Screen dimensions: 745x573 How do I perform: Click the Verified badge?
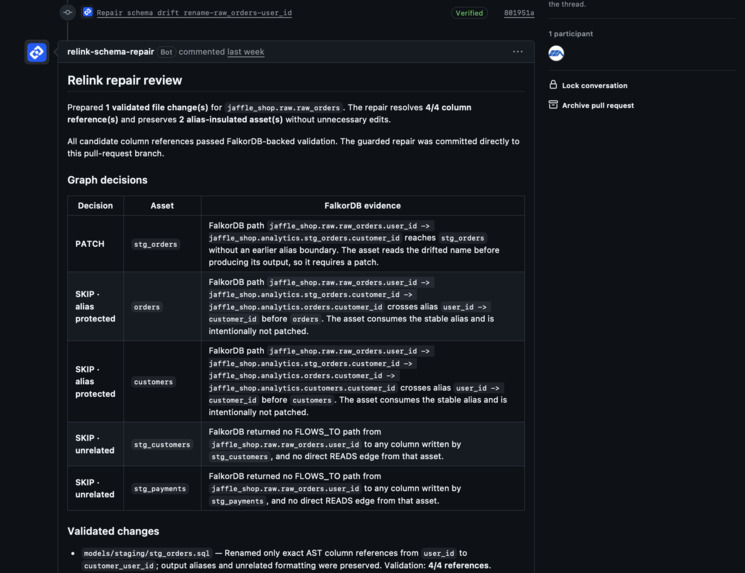(x=469, y=13)
